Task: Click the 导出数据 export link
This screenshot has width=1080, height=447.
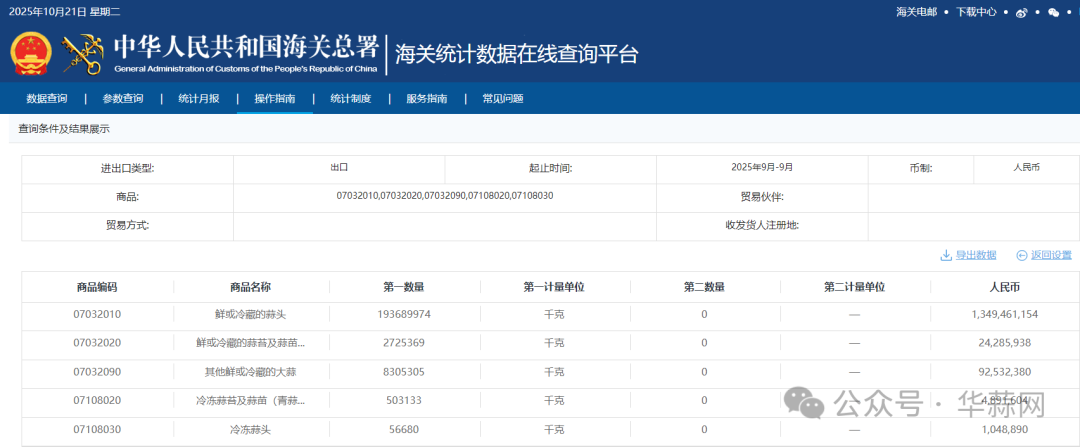Action: pos(976,255)
